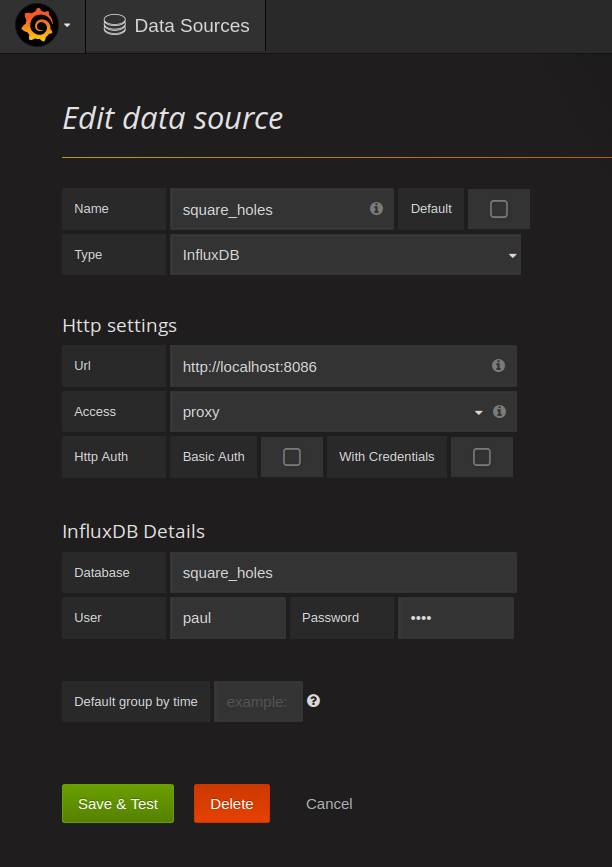The width and height of the screenshot is (612, 867).
Task: Click the Cancel link
Action: (x=329, y=804)
